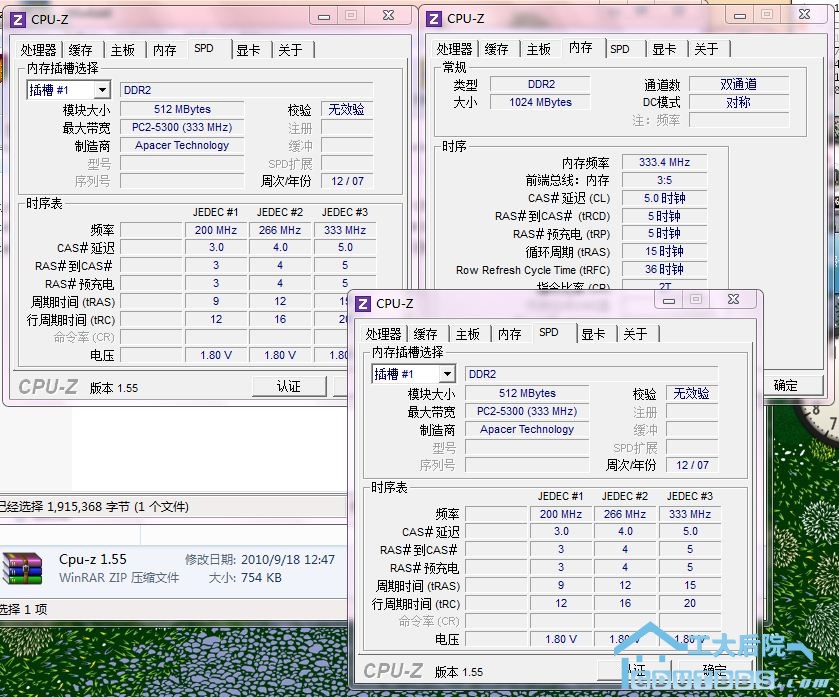The image size is (839, 697).
Task: Open 关于 tab in front window
Action: [x=636, y=334]
